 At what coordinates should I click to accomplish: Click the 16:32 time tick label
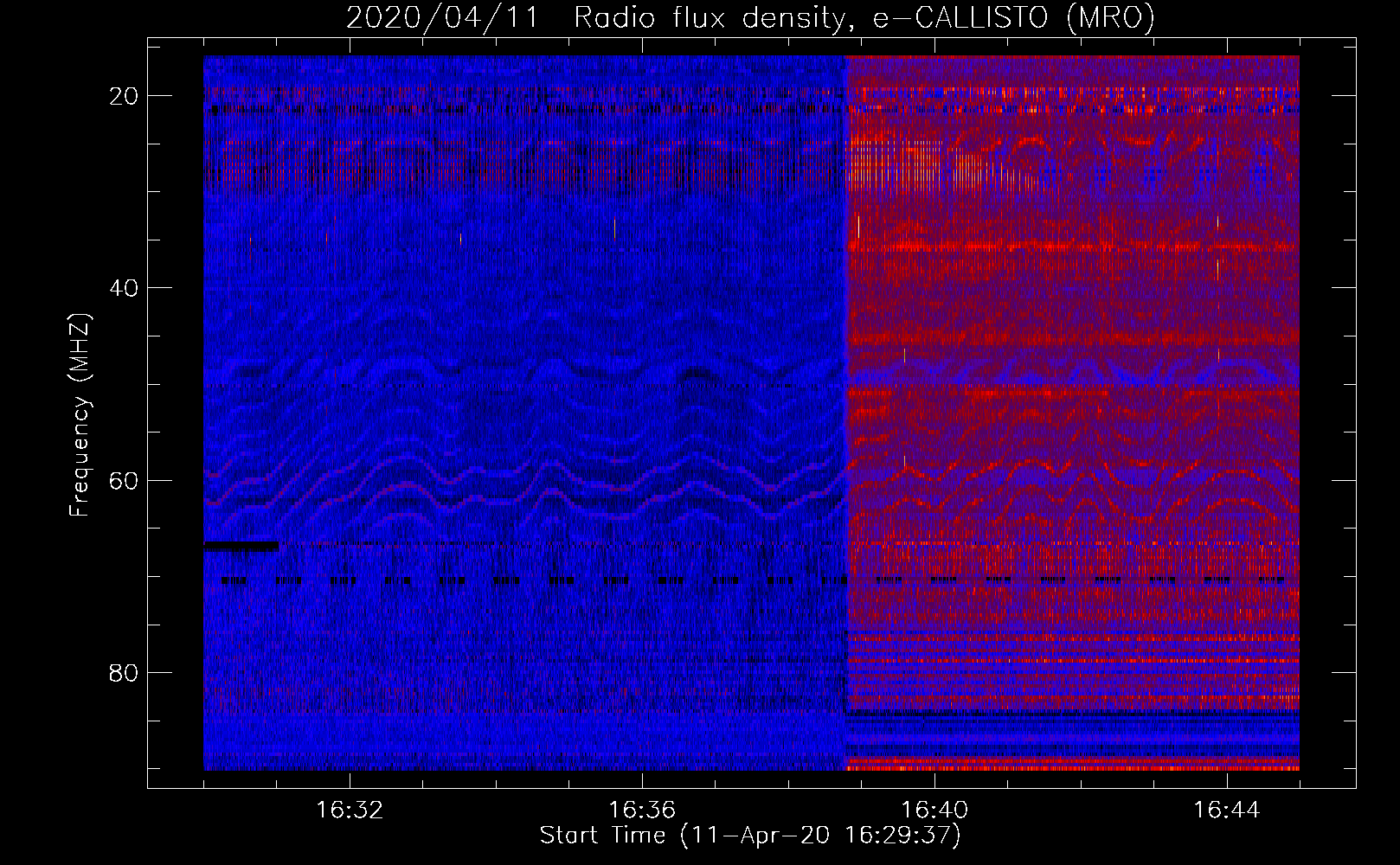coord(350,811)
